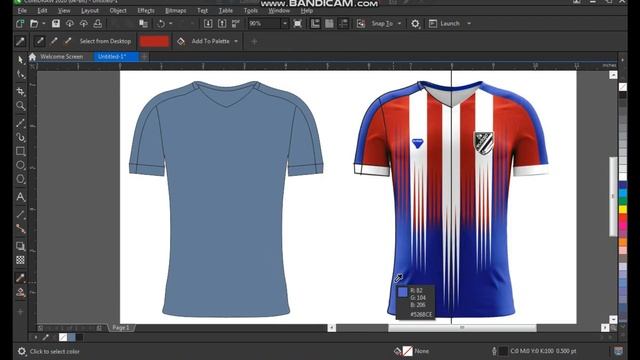Image resolution: width=640 pixels, height=360 pixels.
Task: Expand the Snap To dropdown
Action: [399, 24]
